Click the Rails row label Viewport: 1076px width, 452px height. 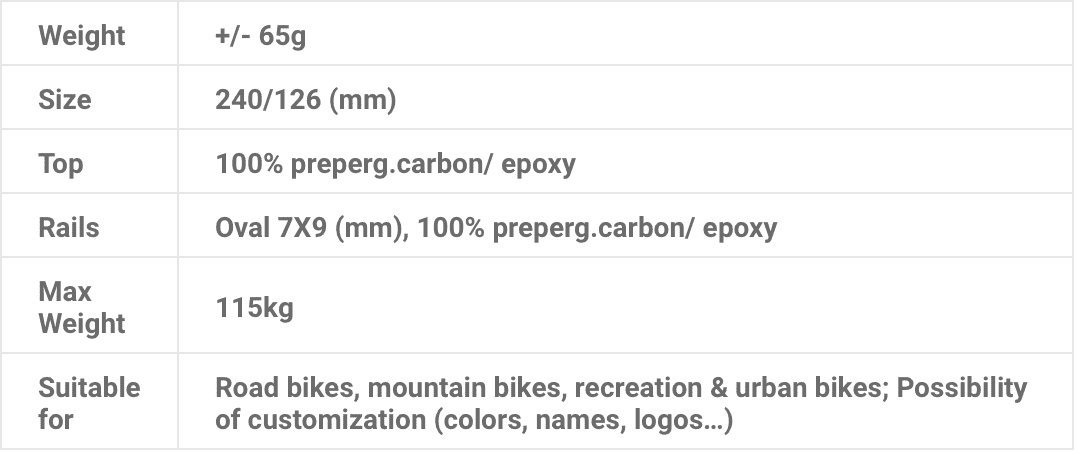(69, 228)
